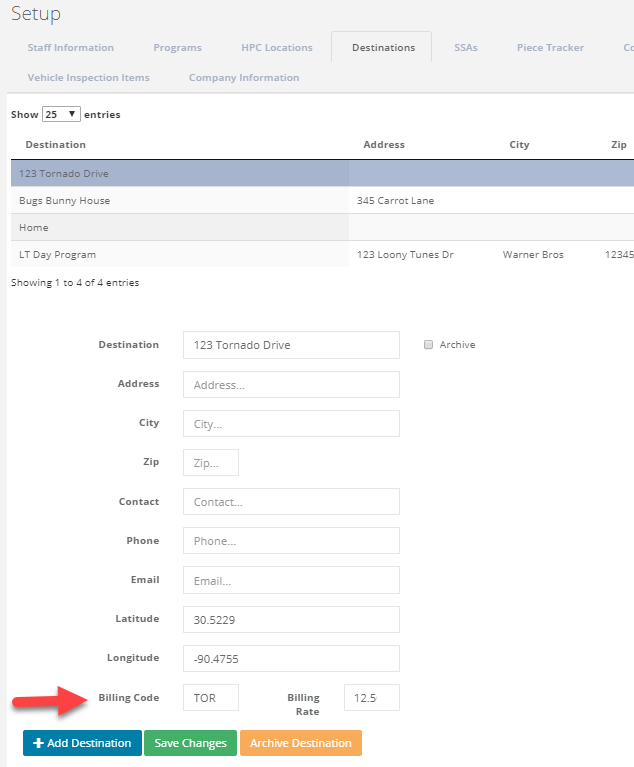
Task: Select the Vehicle Inspection Items tab
Action: pos(88,78)
